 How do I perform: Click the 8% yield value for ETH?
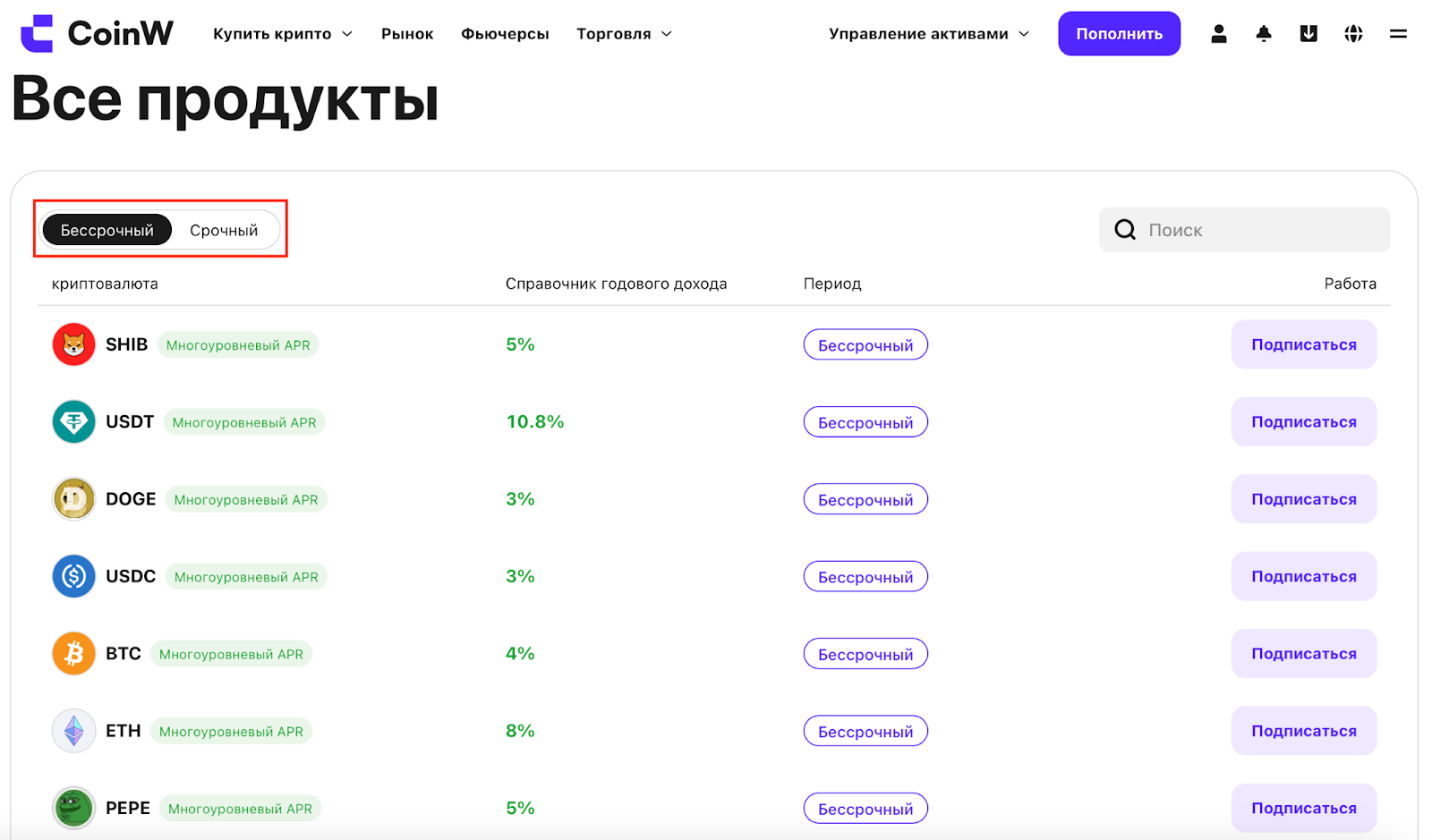pyautogui.click(x=520, y=731)
